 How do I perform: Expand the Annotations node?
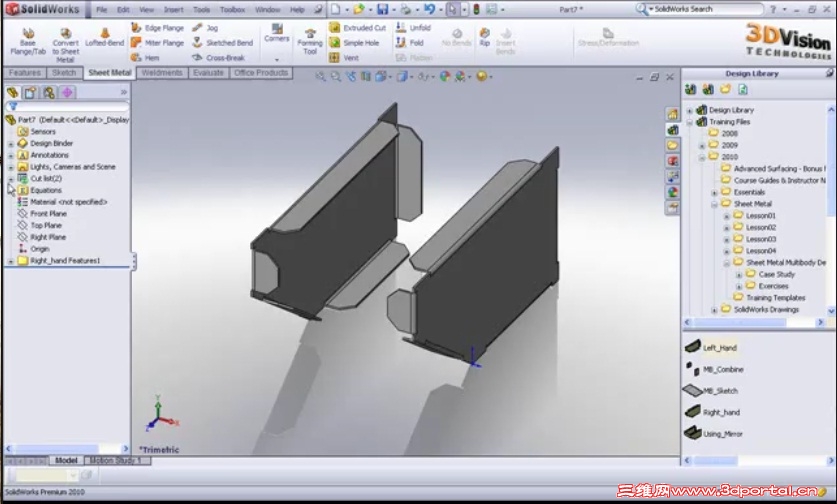(x=11, y=155)
